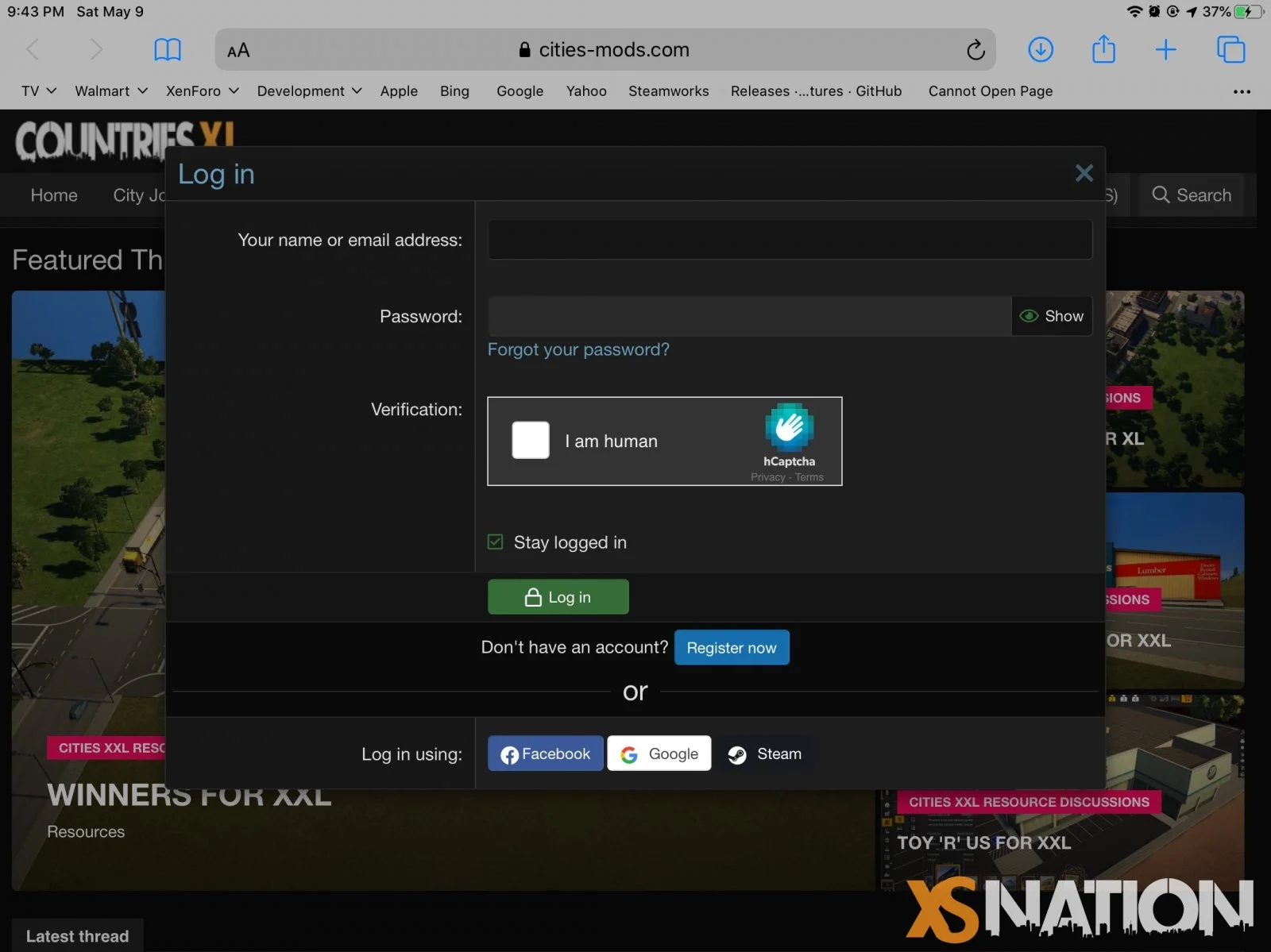Tap the battery indicator in status bar
Image resolution: width=1271 pixels, height=952 pixels.
pyautogui.click(x=1249, y=11)
